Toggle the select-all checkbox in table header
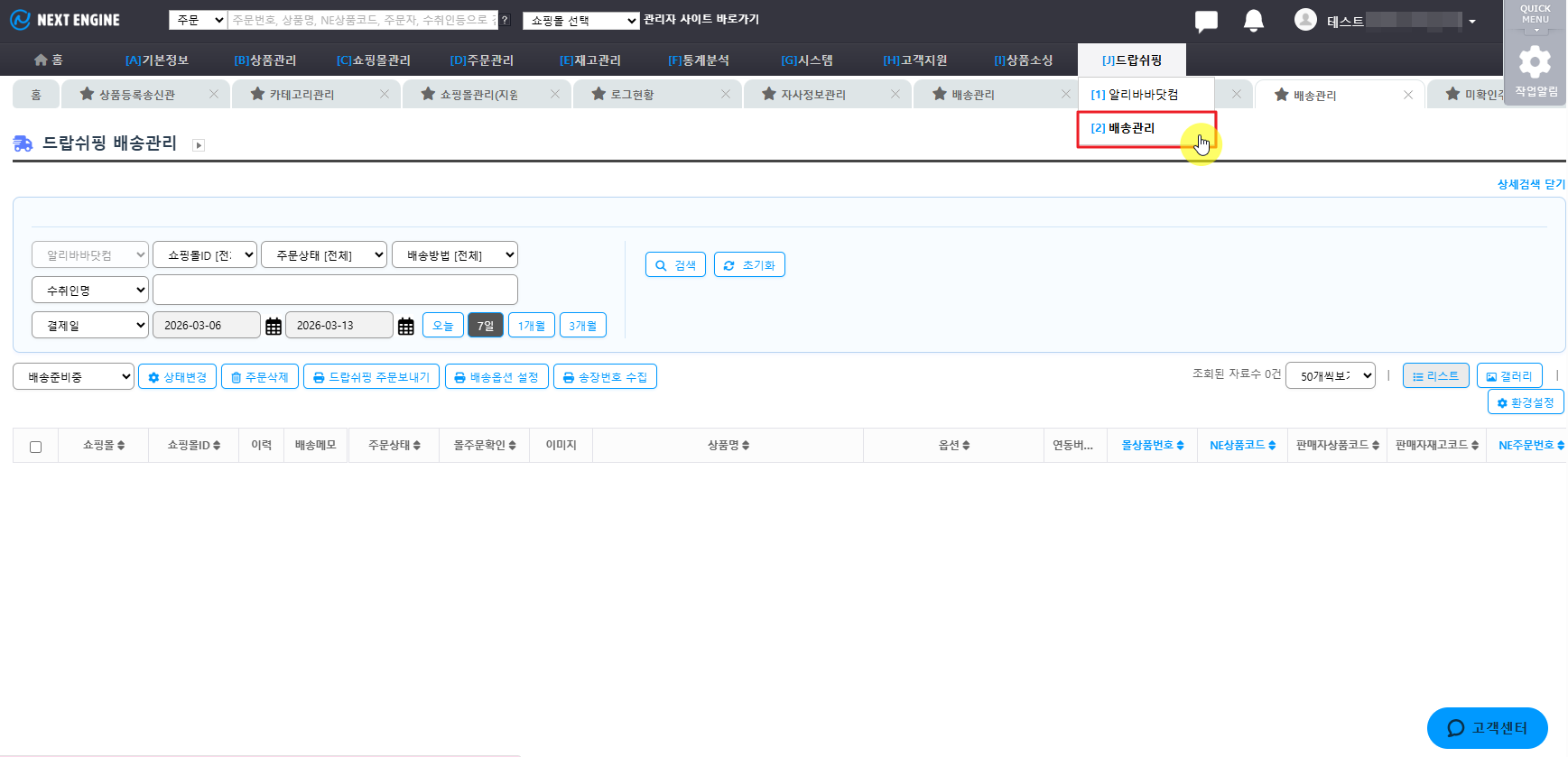1568x757 pixels. [x=36, y=447]
